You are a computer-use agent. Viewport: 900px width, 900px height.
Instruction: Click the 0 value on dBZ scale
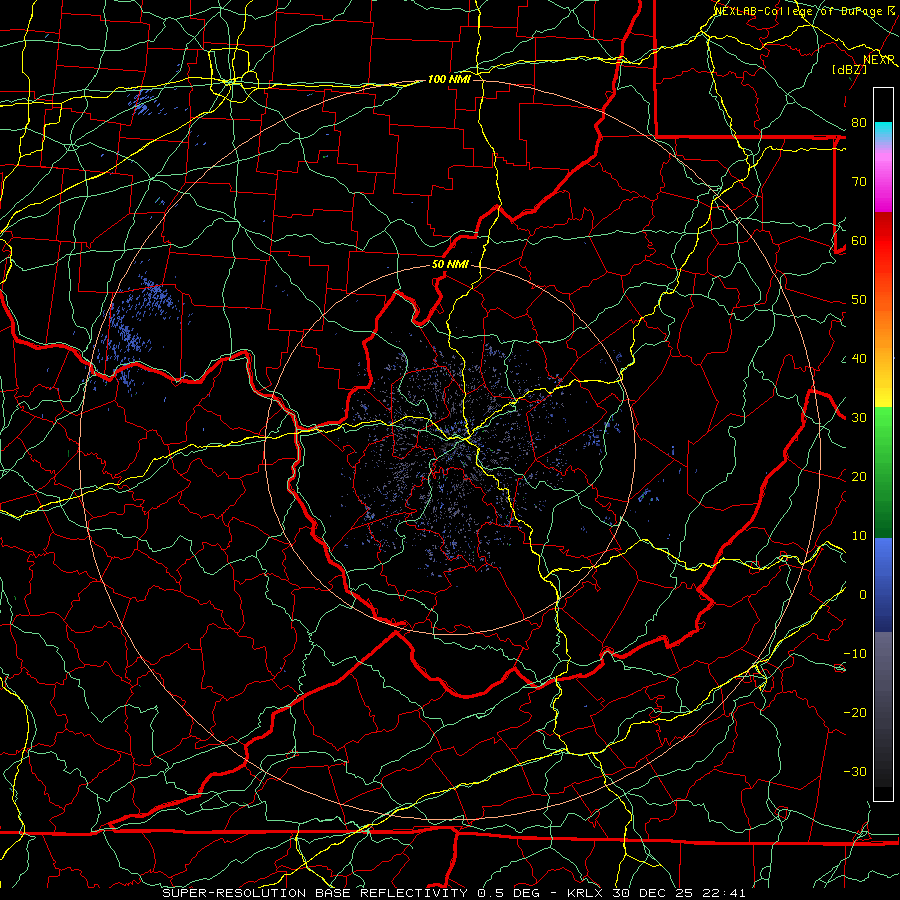(x=863, y=595)
